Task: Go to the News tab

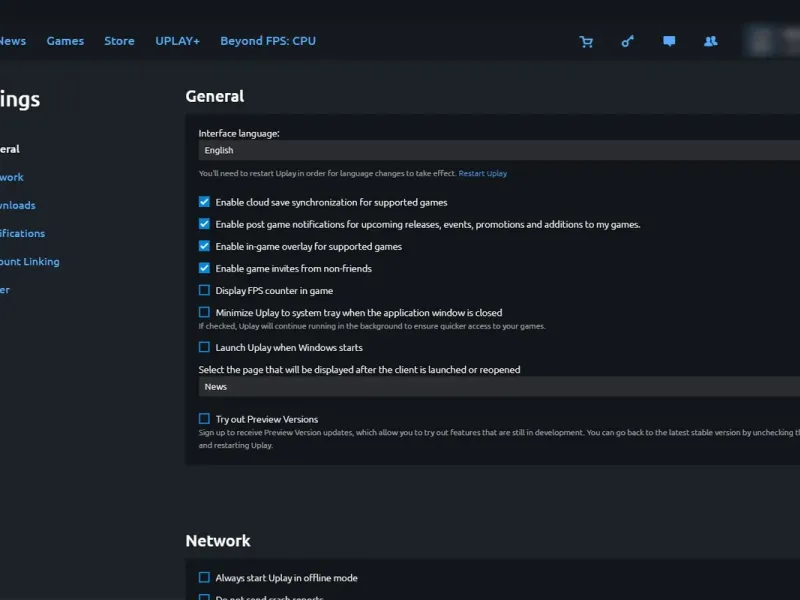Action: coord(13,41)
